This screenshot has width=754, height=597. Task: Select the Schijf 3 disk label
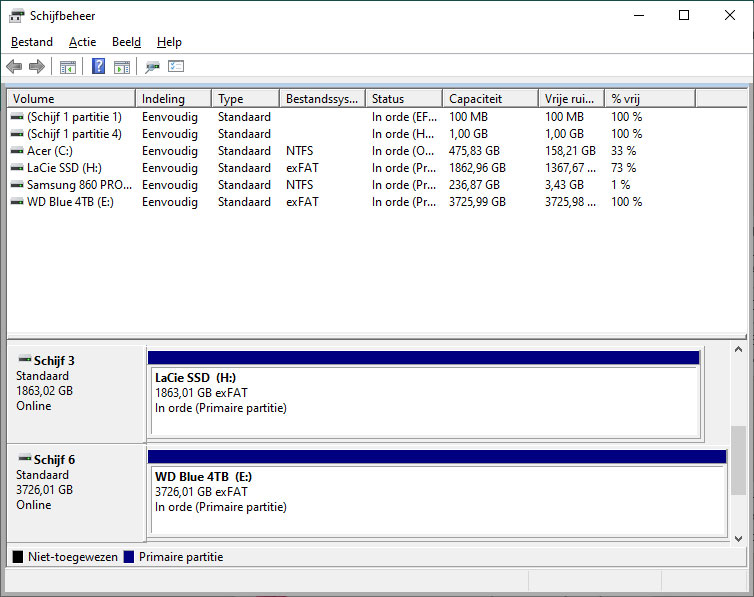coord(54,361)
